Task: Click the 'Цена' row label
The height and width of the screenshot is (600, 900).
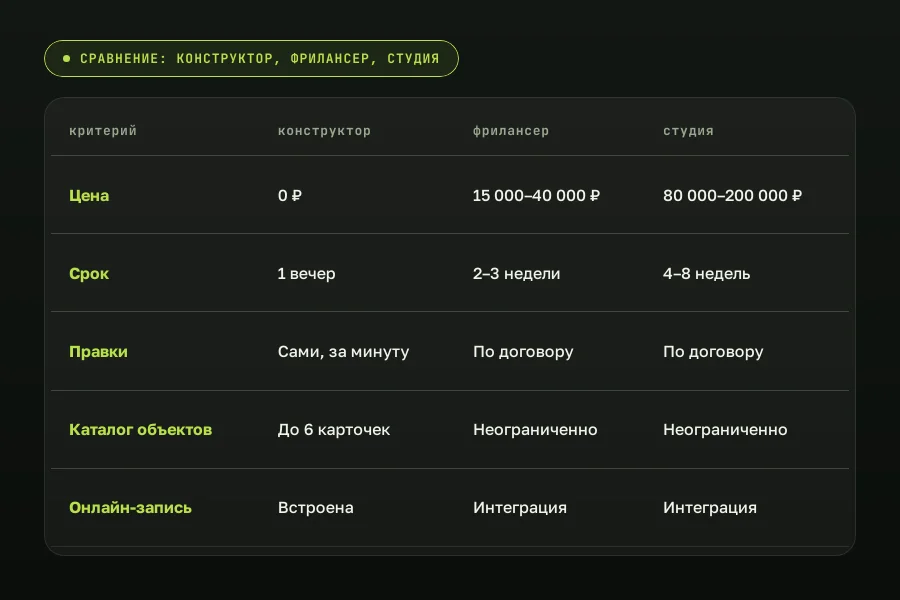Action: tap(89, 196)
